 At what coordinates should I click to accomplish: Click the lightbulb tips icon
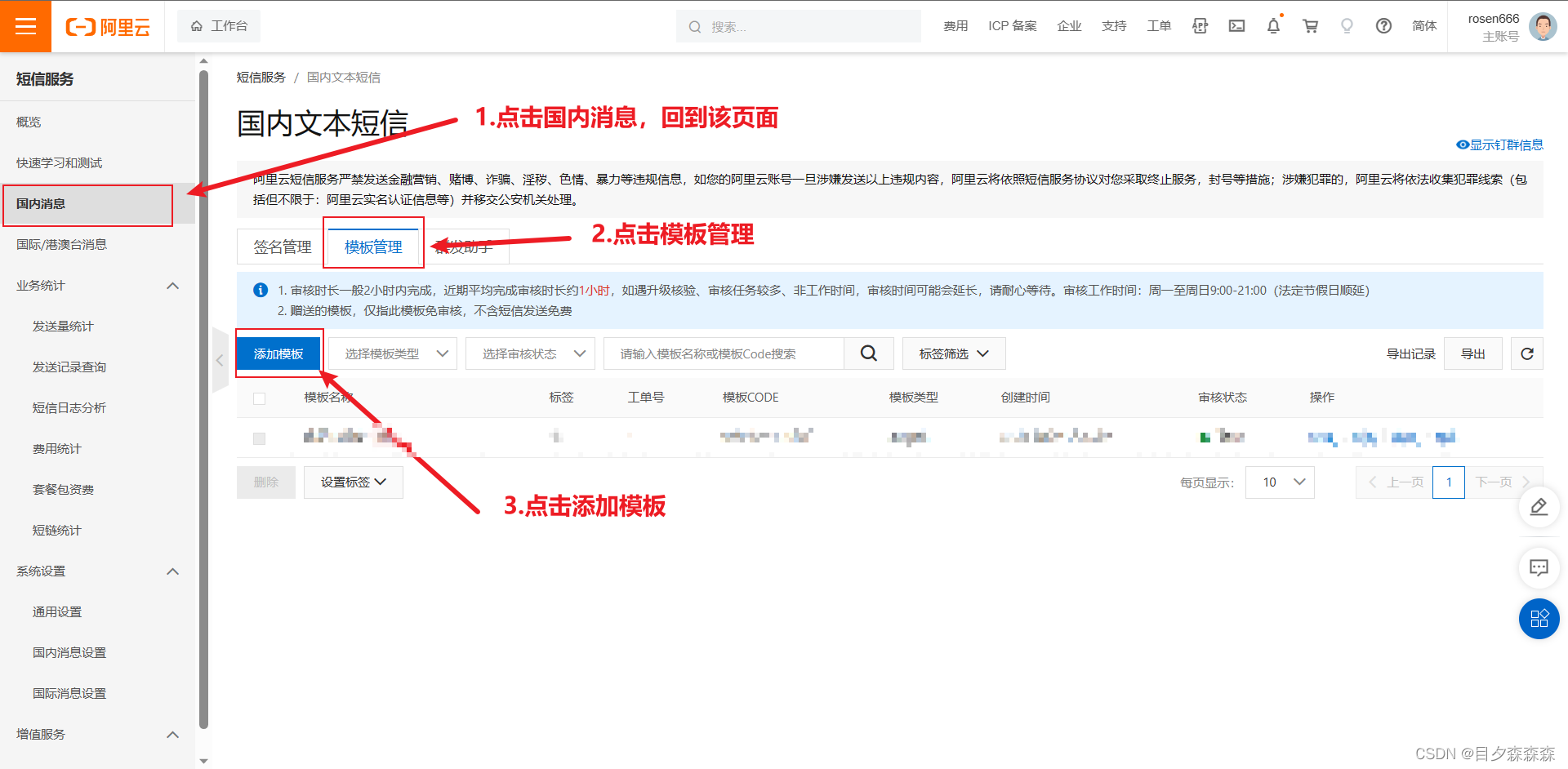pos(1347,26)
